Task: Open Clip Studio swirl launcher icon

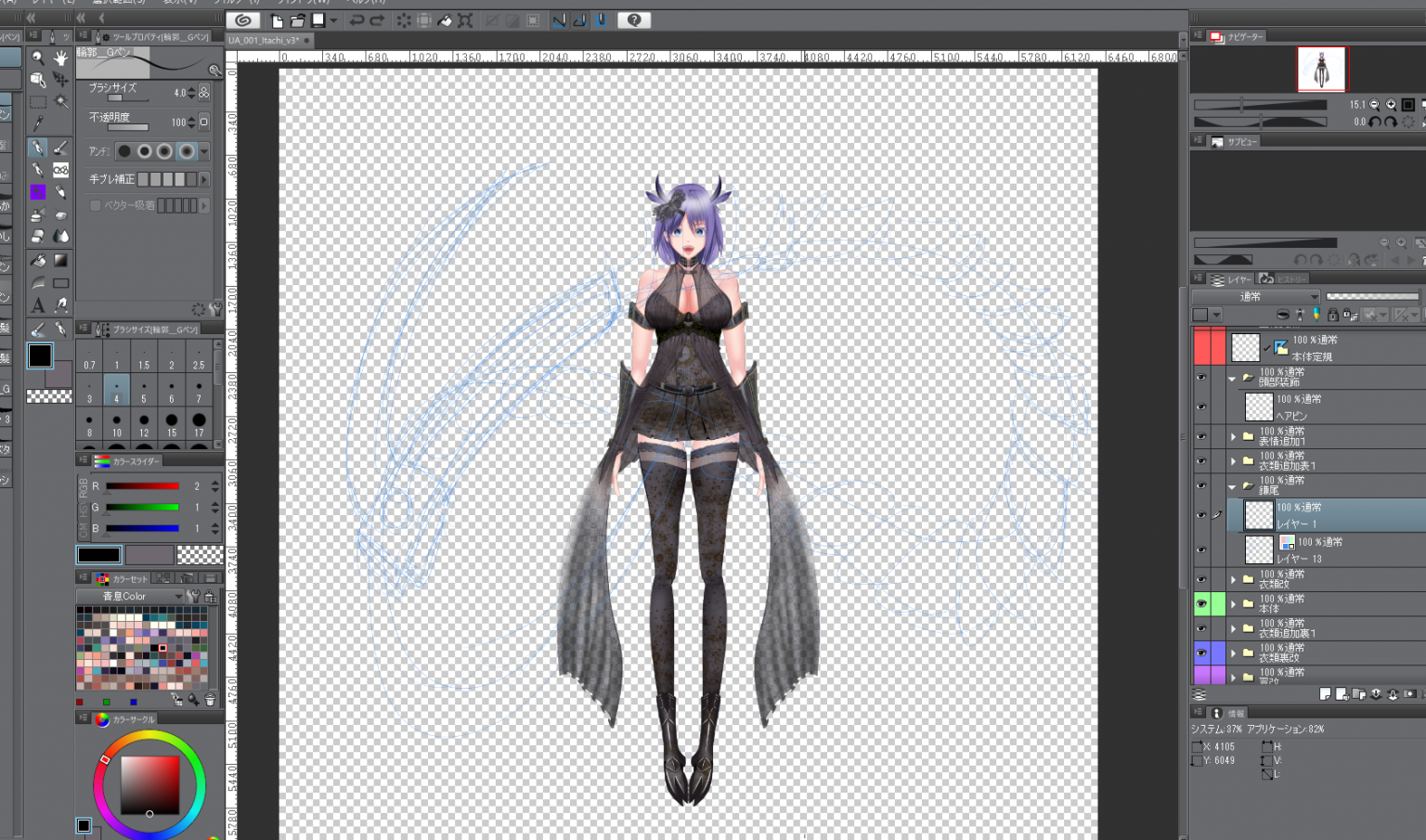Action: [244, 20]
